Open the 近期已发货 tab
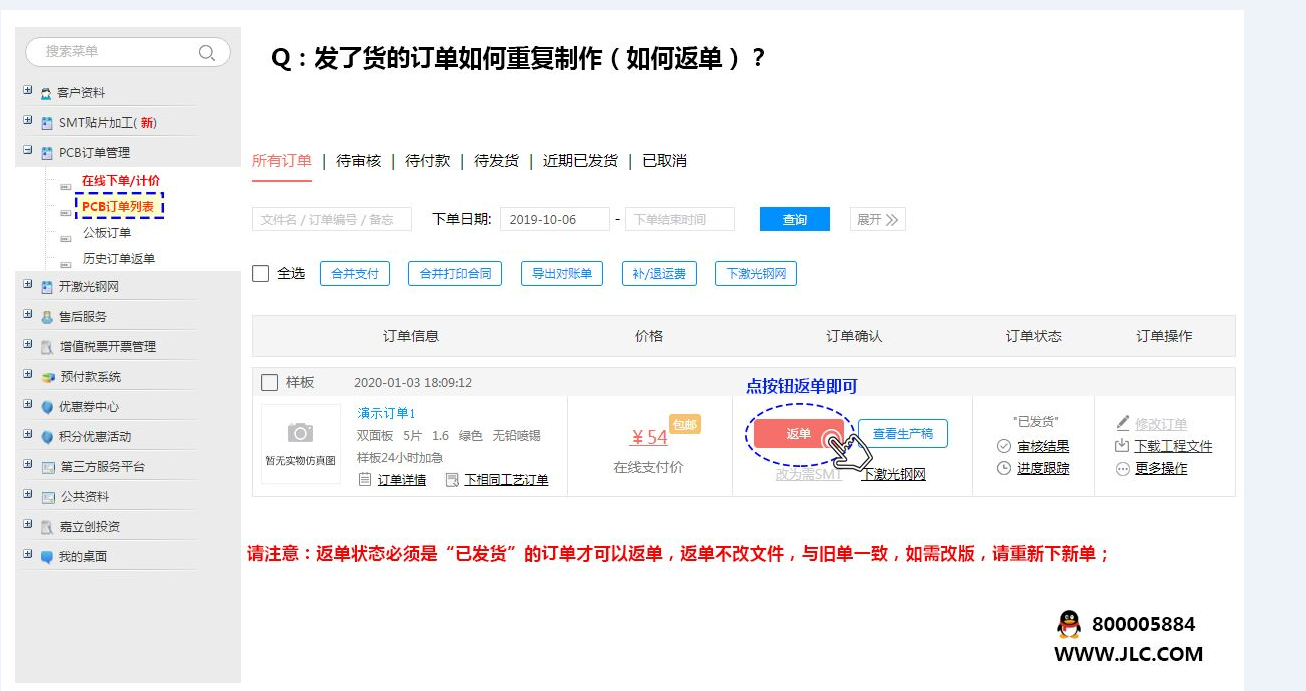 [580, 161]
